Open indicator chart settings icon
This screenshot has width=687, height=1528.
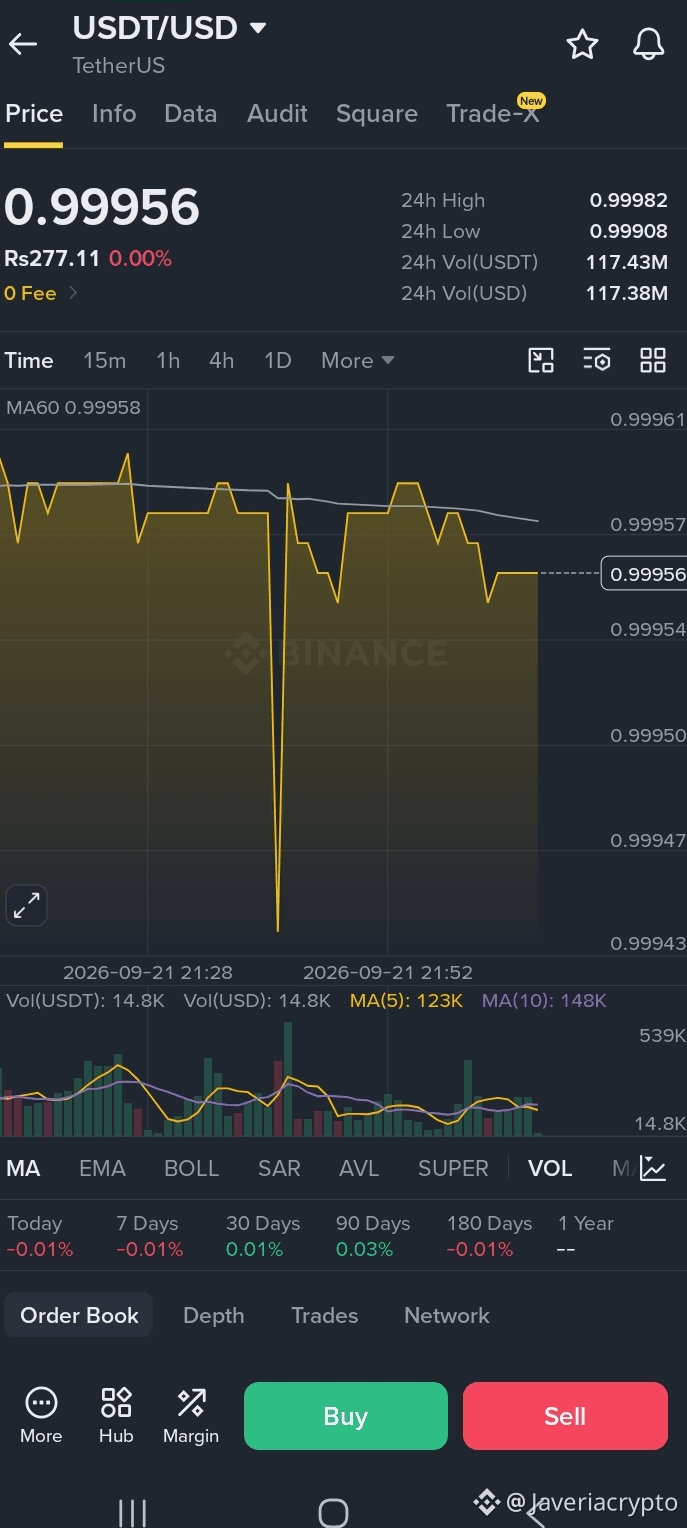[653, 1168]
